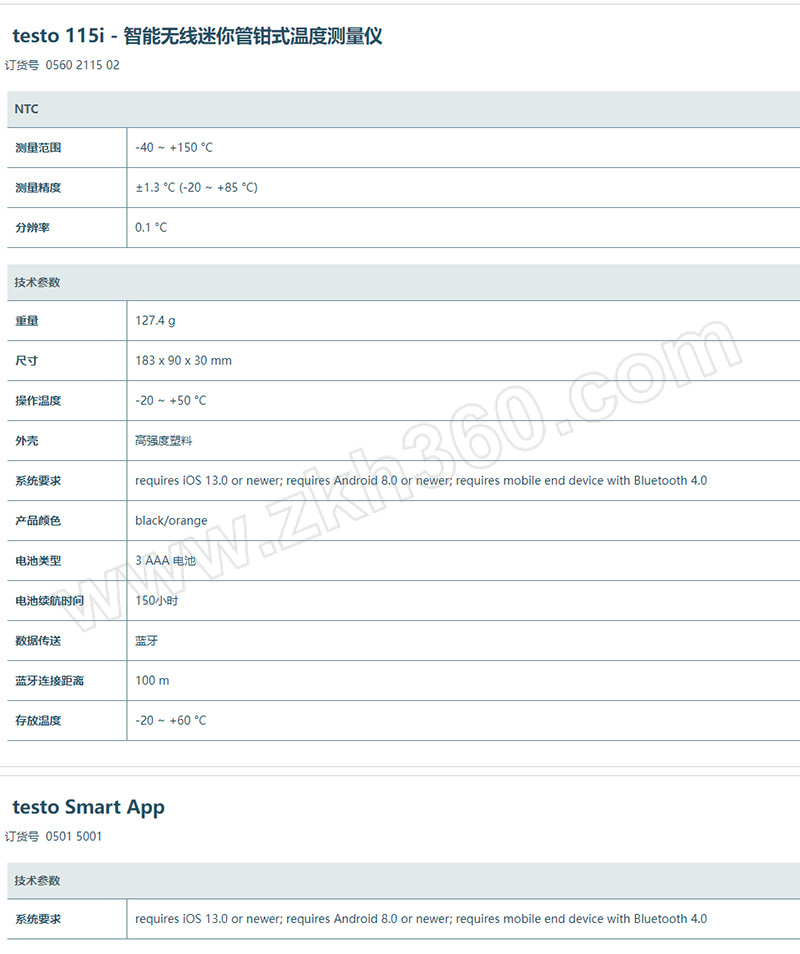
Task: Select the weight value 127.4 g
Action: pyautogui.click(x=155, y=321)
